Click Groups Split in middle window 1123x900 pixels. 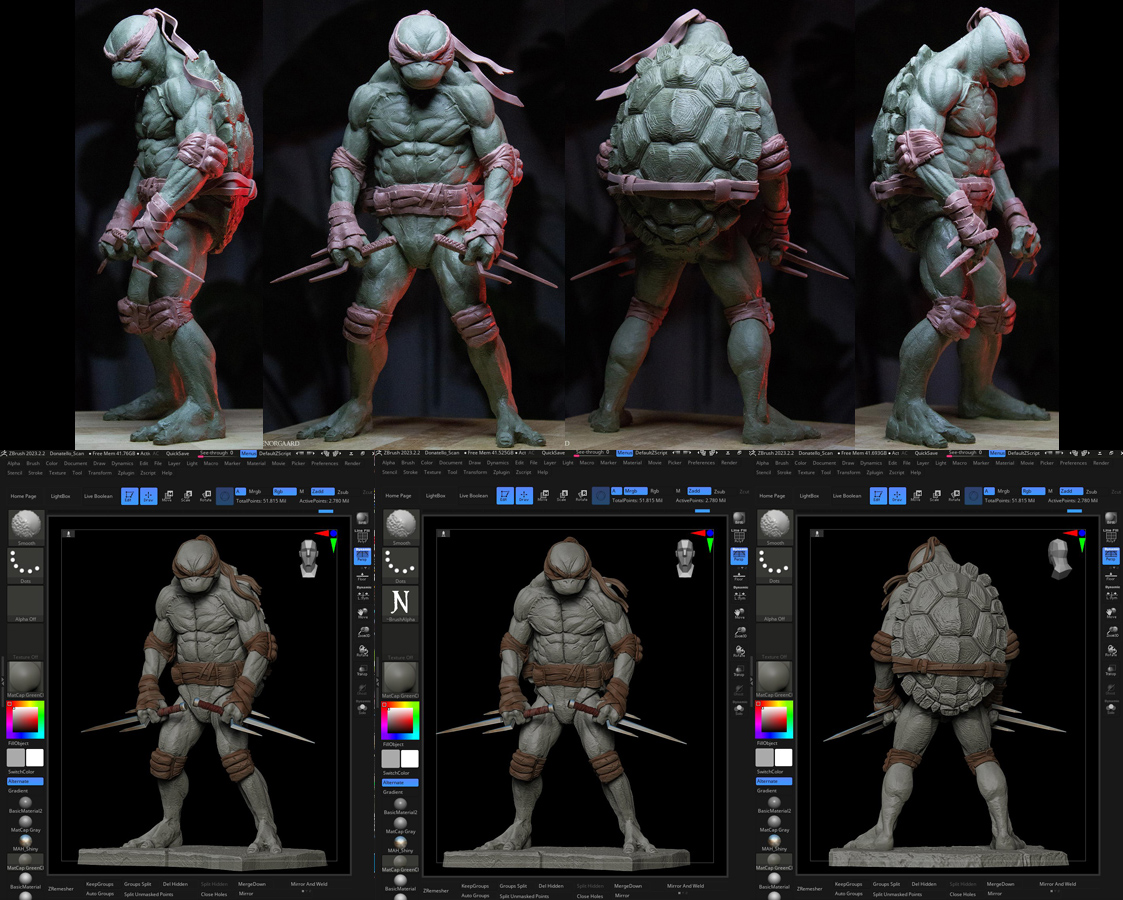(x=513, y=886)
